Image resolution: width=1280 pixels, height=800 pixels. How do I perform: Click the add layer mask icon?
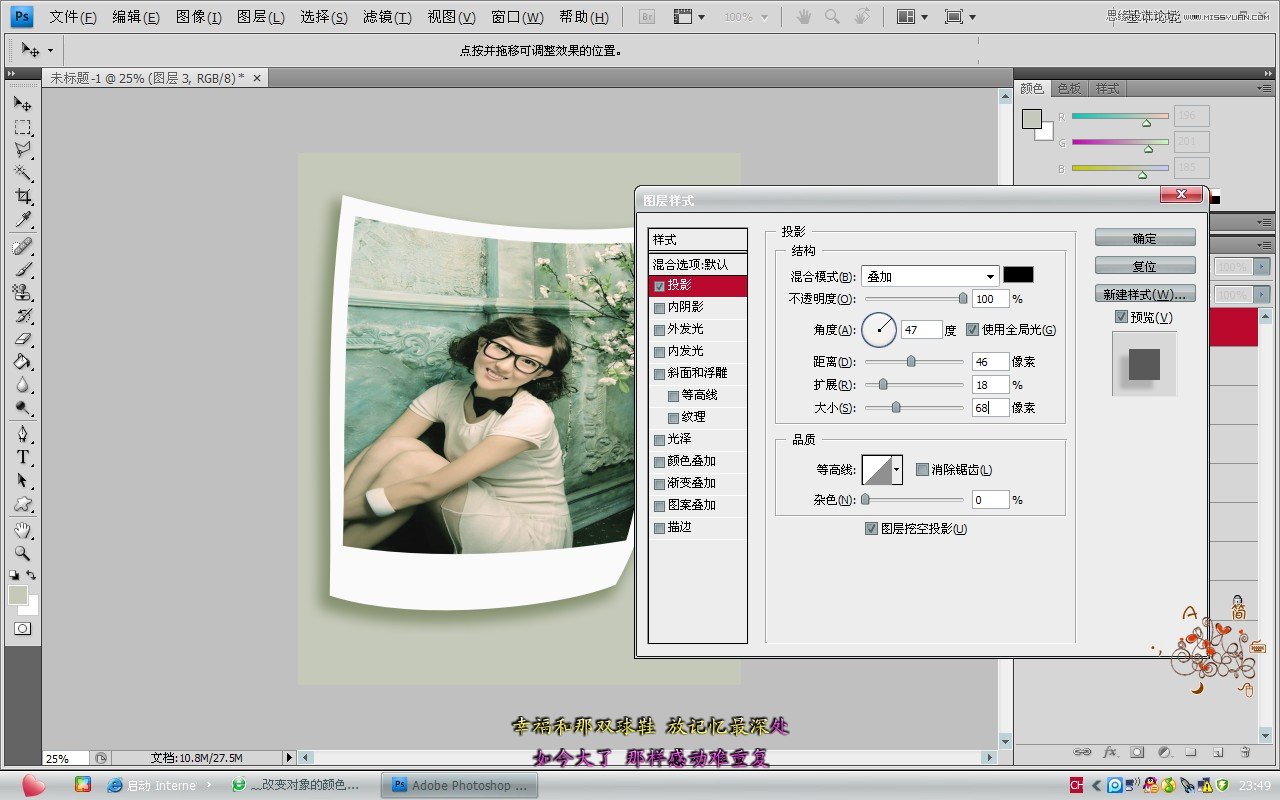(1137, 751)
